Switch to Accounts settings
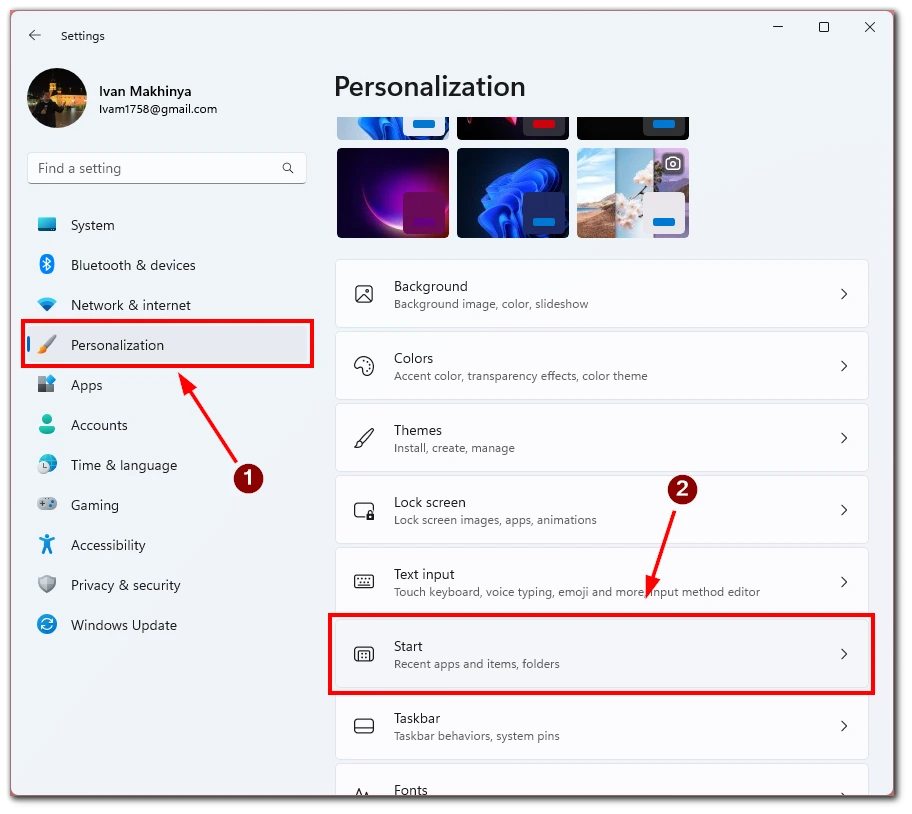Viewport: 912px width, 814px height. point(167,425)
